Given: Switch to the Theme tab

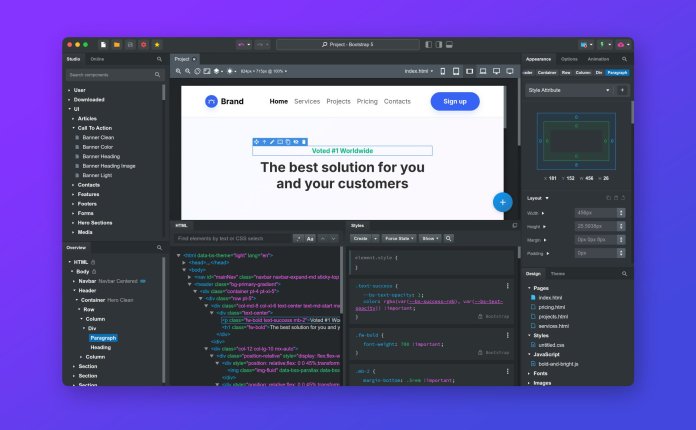Looking at the screenshot, I should pos(558,274).
